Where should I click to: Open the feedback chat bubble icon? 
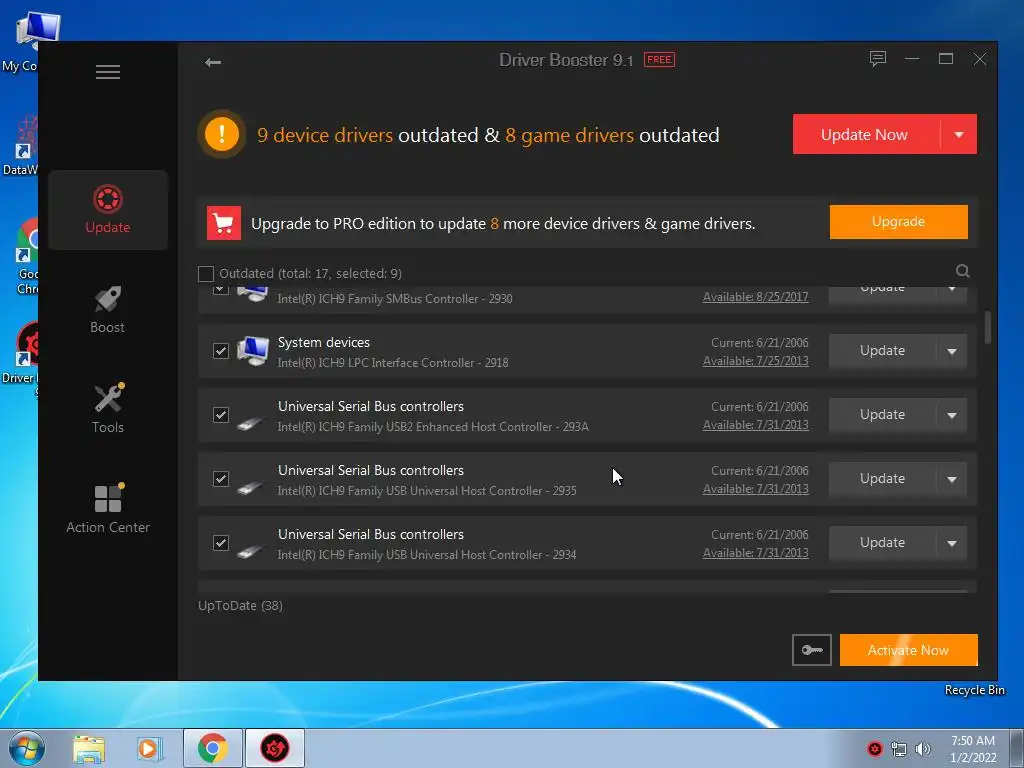(878, 59)
